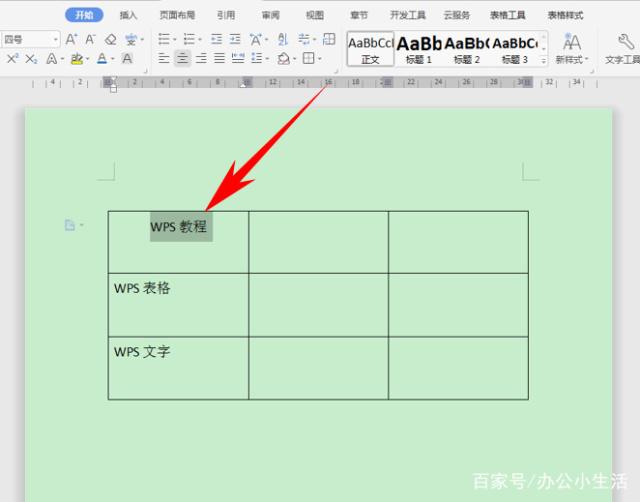Apply the 正文 style
The height and width of the screenshot is (502, 640).
tap(371, 49)
